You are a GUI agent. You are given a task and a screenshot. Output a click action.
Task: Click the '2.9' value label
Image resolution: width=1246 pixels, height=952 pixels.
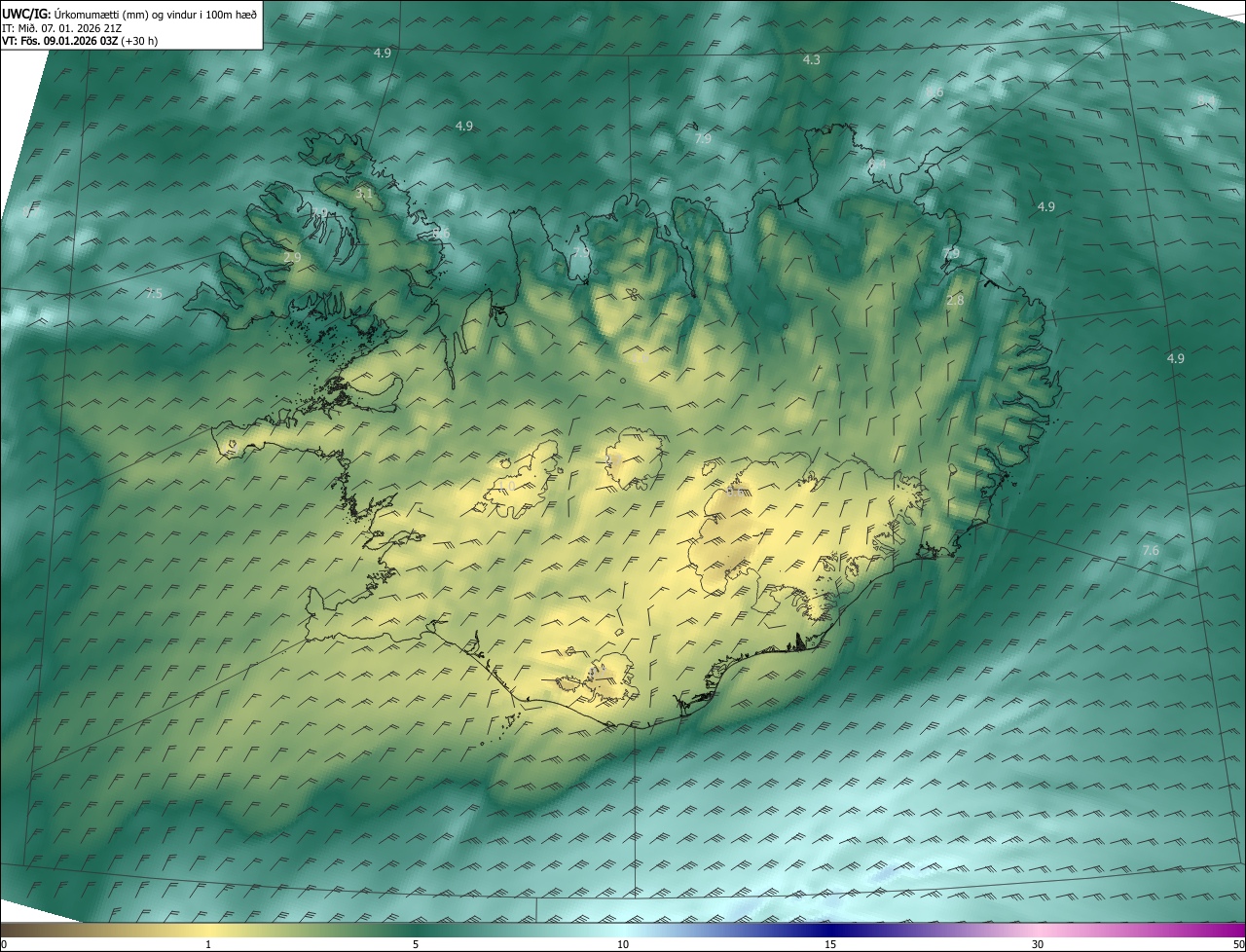(x=292, y=257)
